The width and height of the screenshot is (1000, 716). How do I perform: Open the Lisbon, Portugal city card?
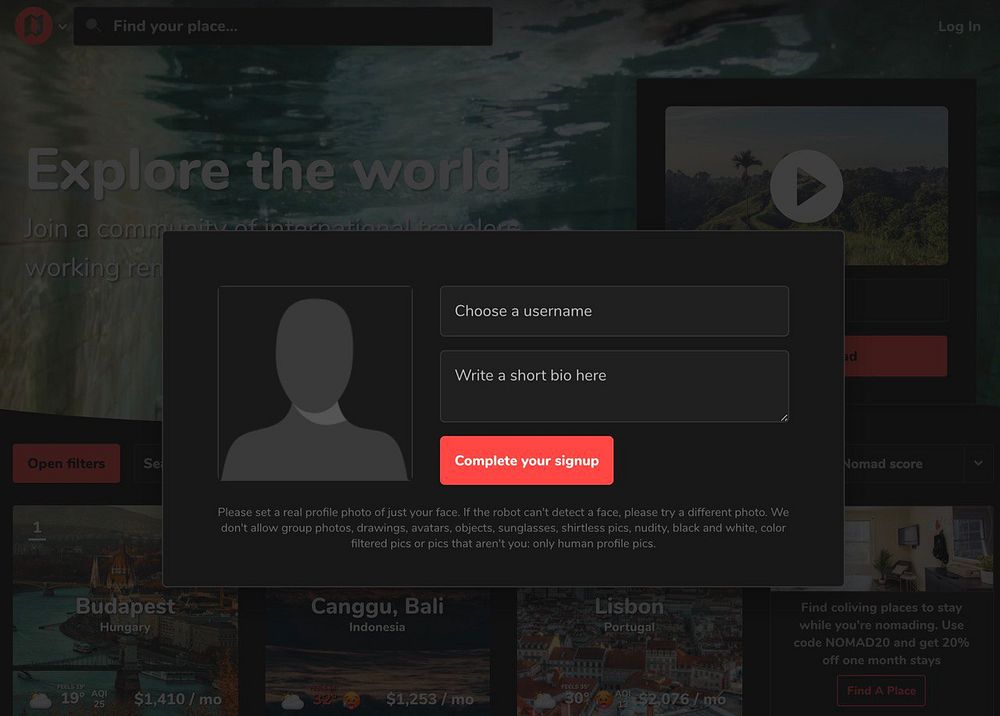pyautogui.click(x=629, y=650)
